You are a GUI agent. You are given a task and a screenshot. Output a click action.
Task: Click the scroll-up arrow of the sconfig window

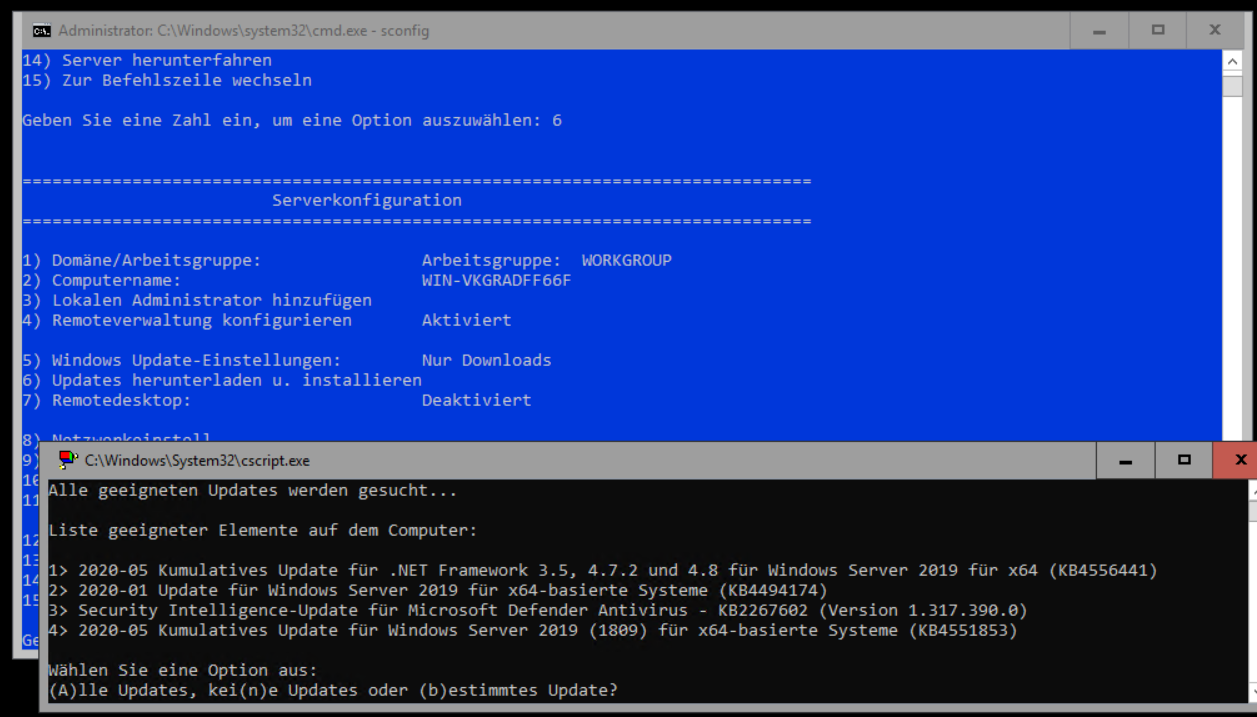point(1231,62)
